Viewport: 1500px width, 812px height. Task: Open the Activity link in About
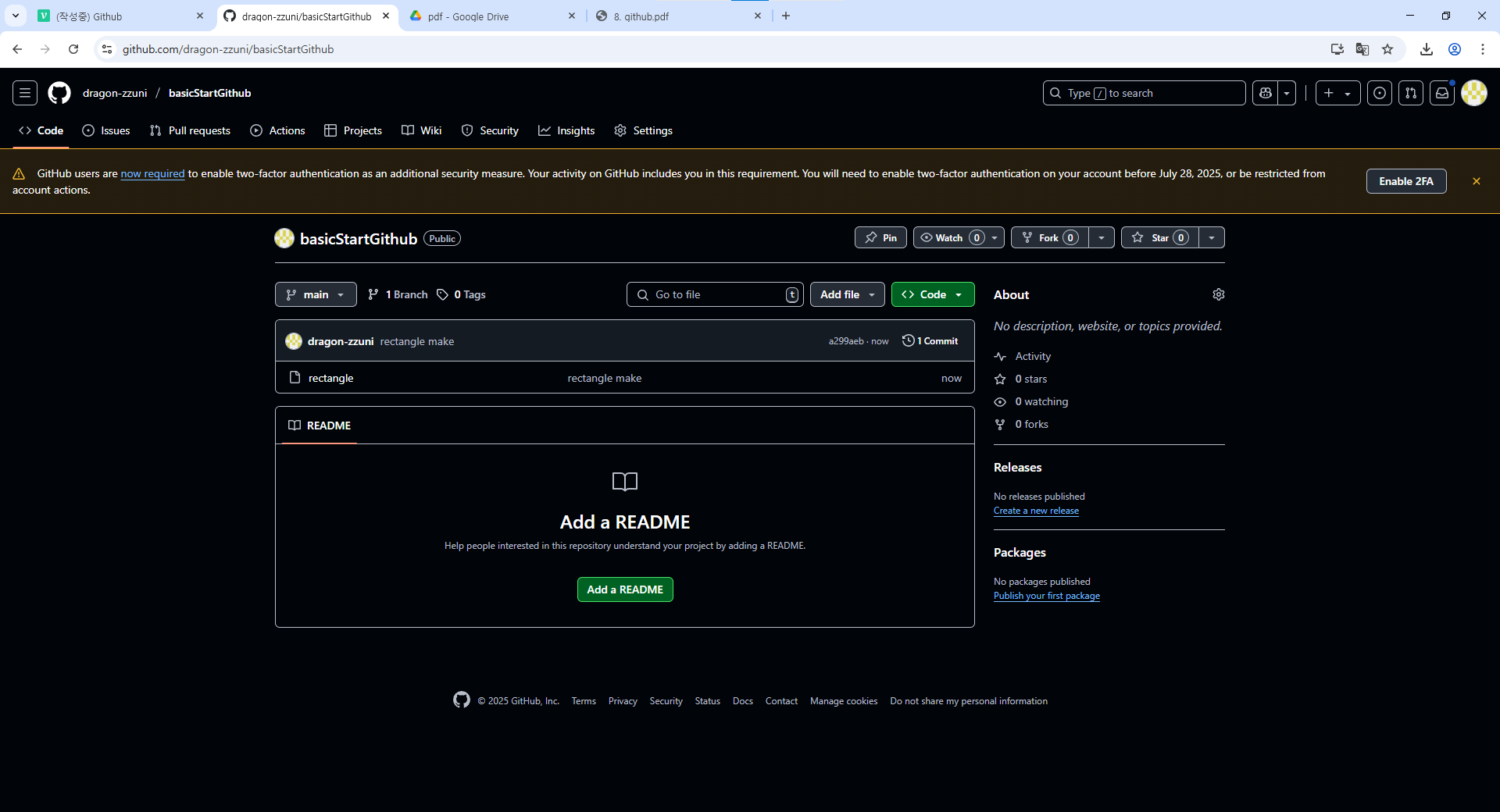tap(1023, 356)
